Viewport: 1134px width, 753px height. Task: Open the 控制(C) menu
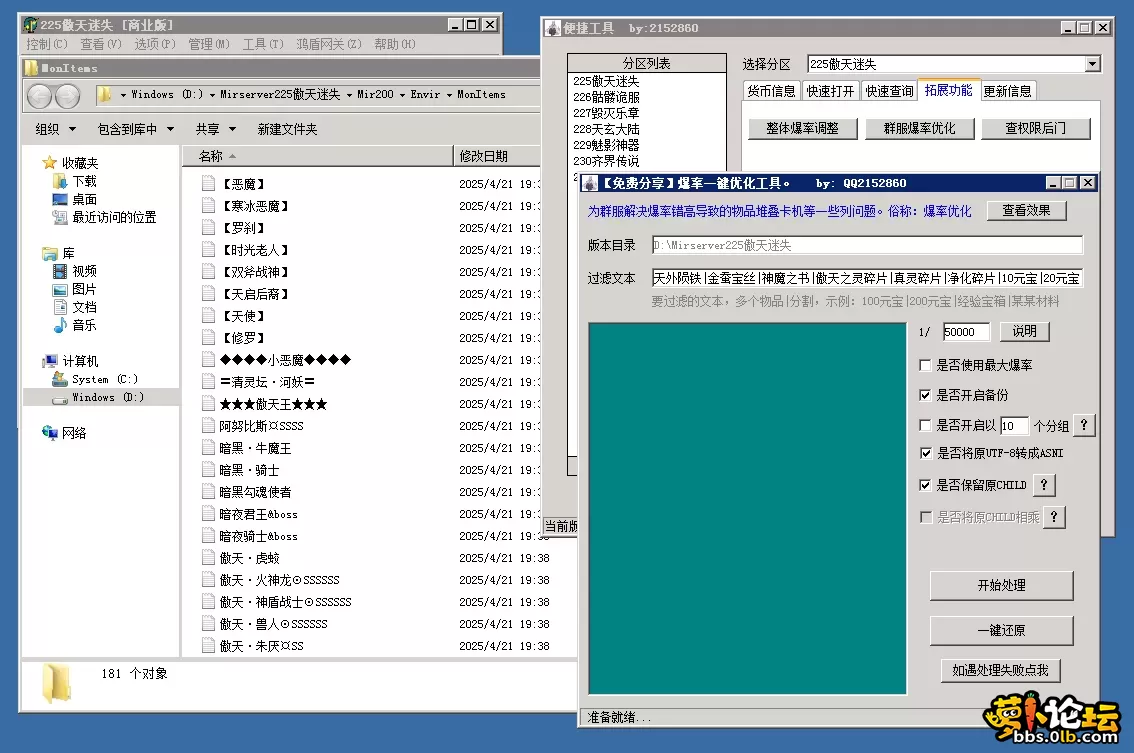tap(47, 44)
